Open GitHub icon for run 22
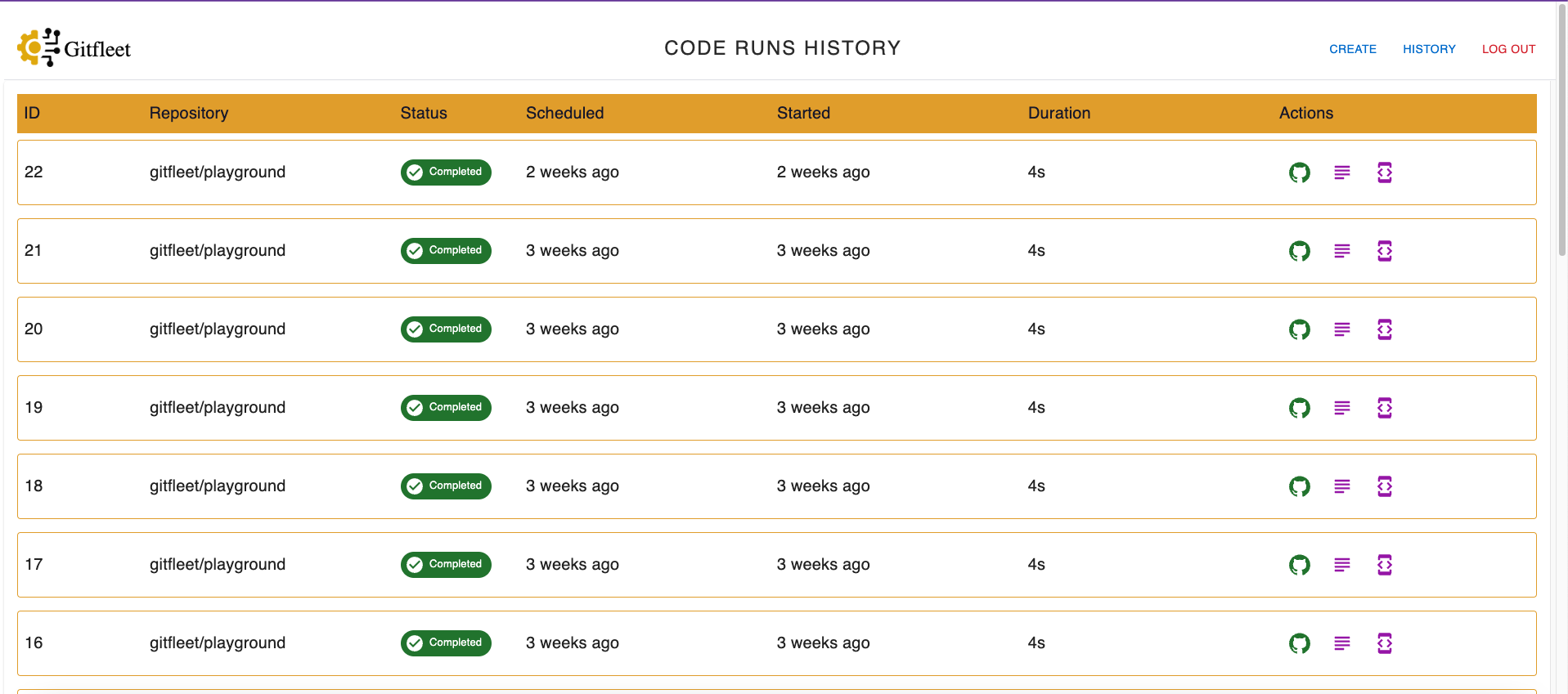 point(1299,172)
